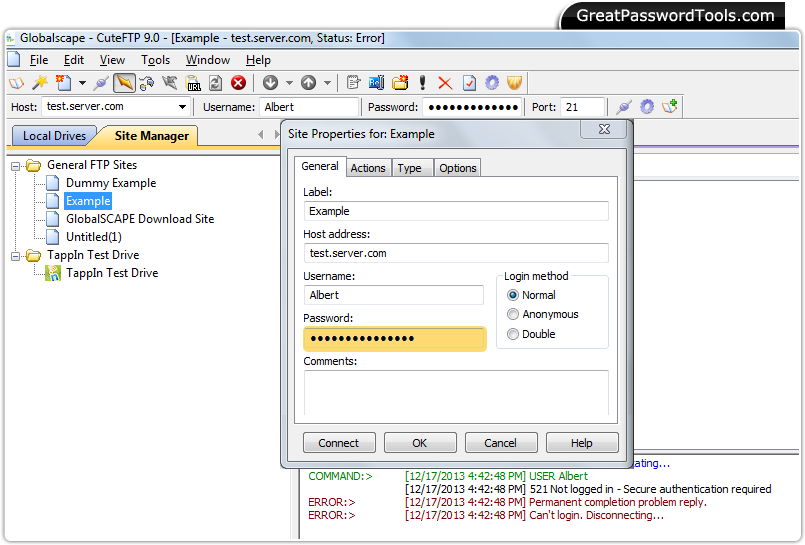Click the Edit file notepad icon
Image resolution: width=805 pixels, height=545 pixels.
353,83
